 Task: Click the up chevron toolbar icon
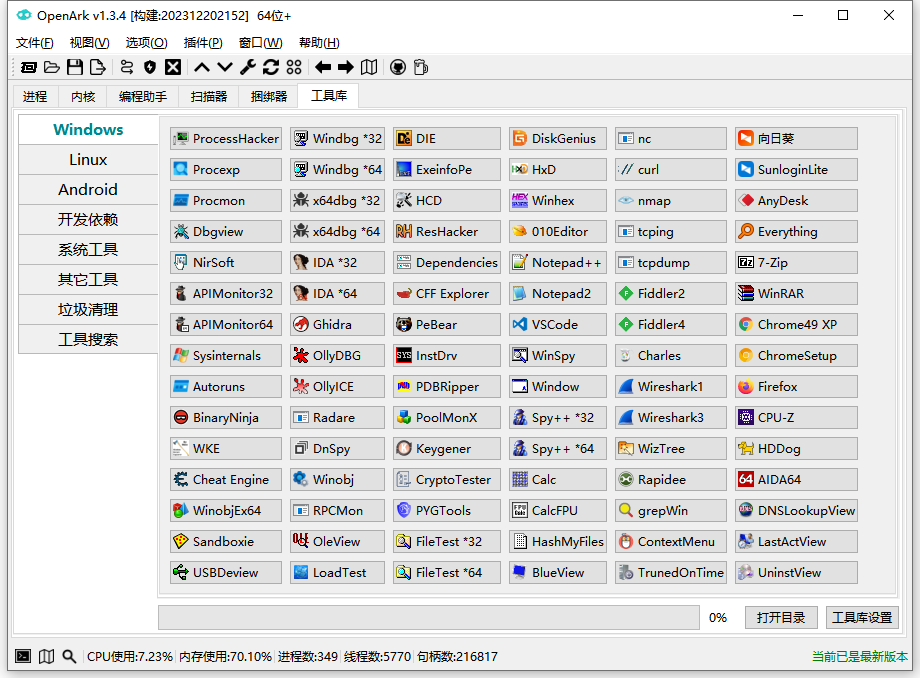tap(202, 67)
